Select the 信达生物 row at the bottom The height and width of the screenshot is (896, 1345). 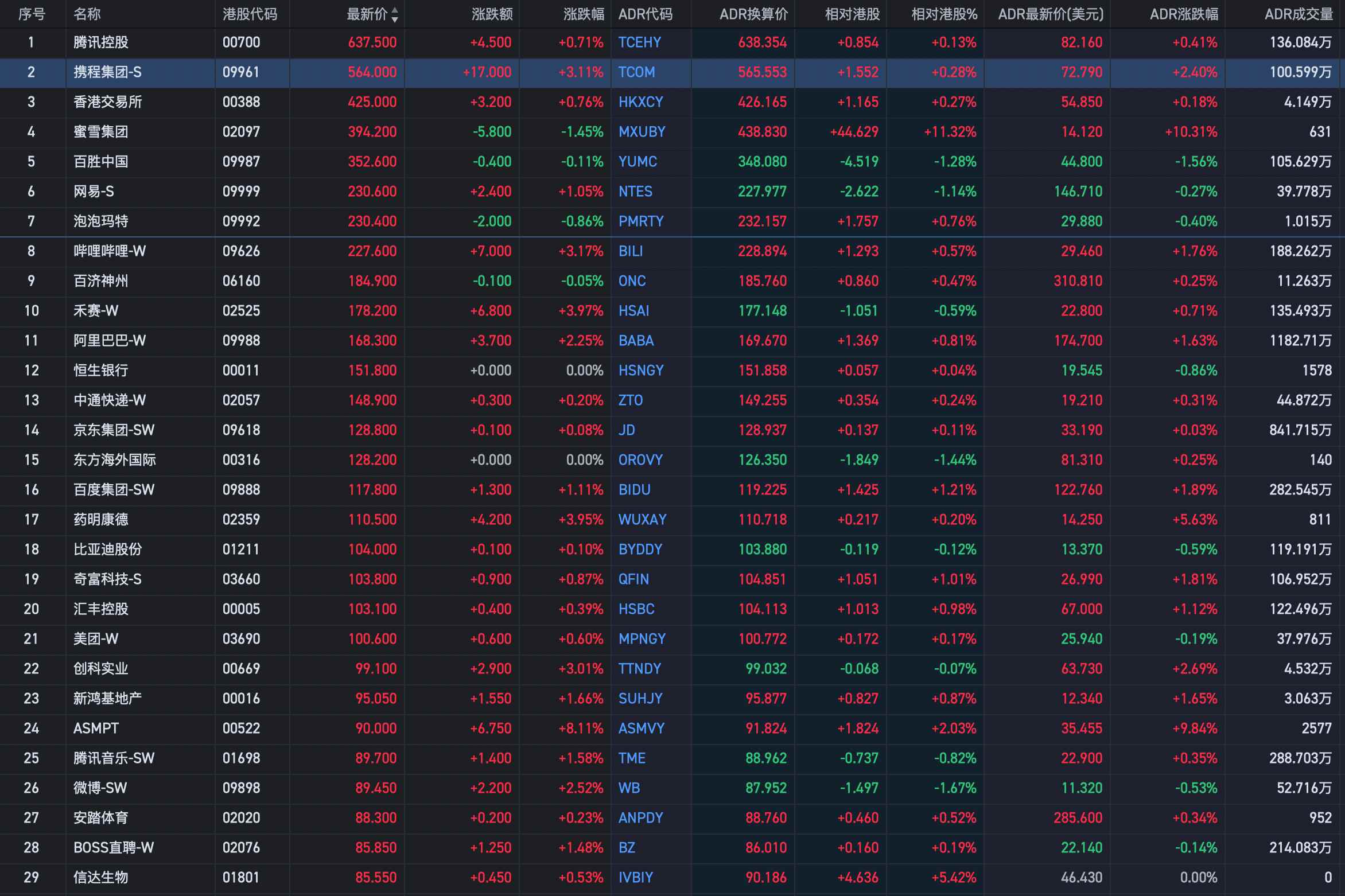(x=101, y=878)
